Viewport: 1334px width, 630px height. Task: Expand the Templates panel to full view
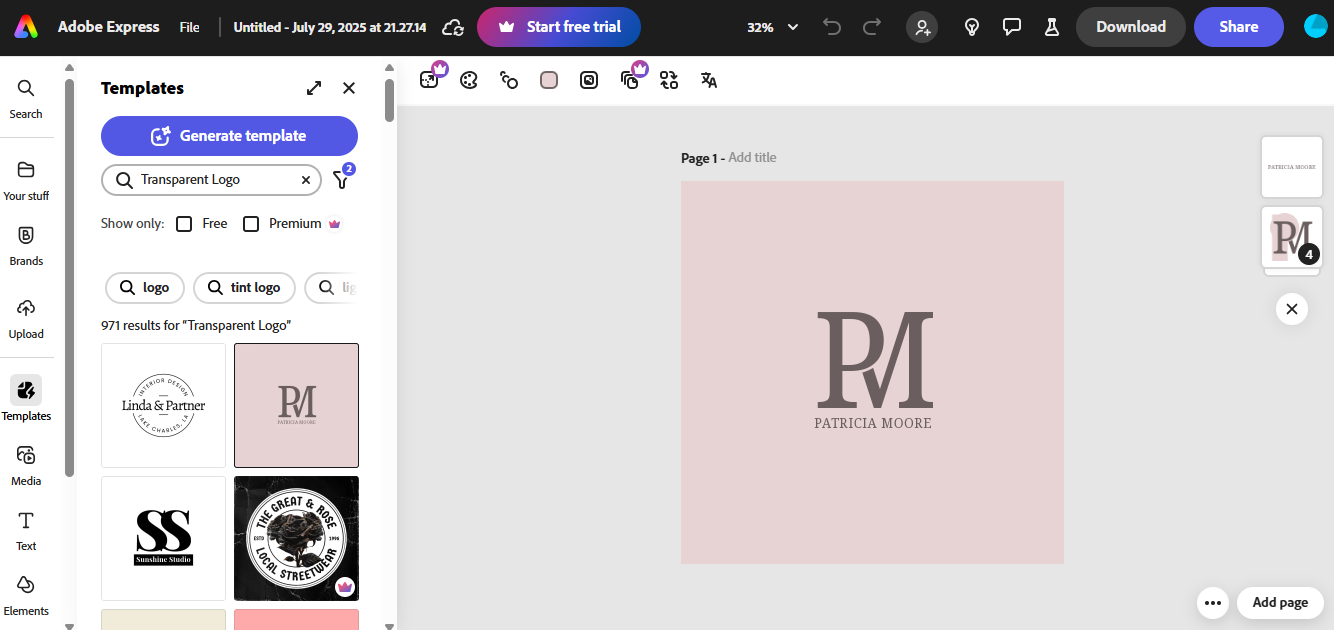314,88
